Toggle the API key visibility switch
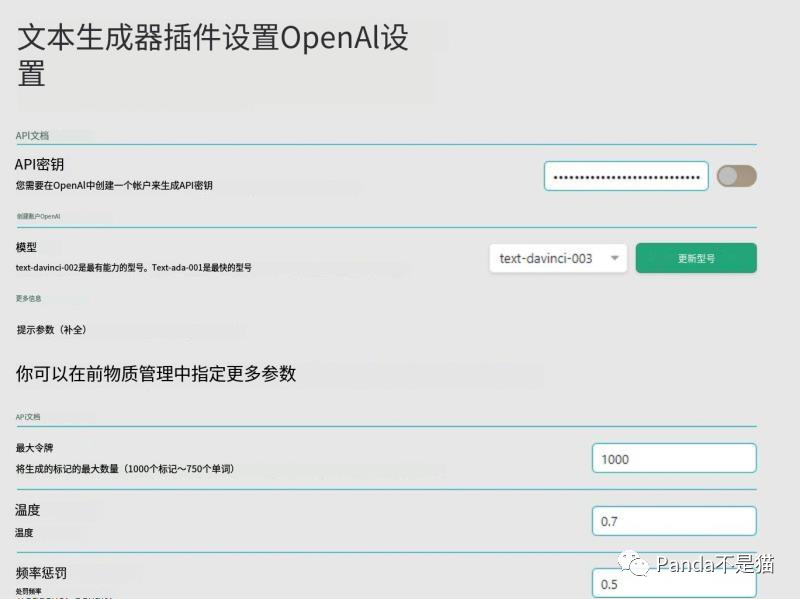800x599 pixels. coord(736,176)
